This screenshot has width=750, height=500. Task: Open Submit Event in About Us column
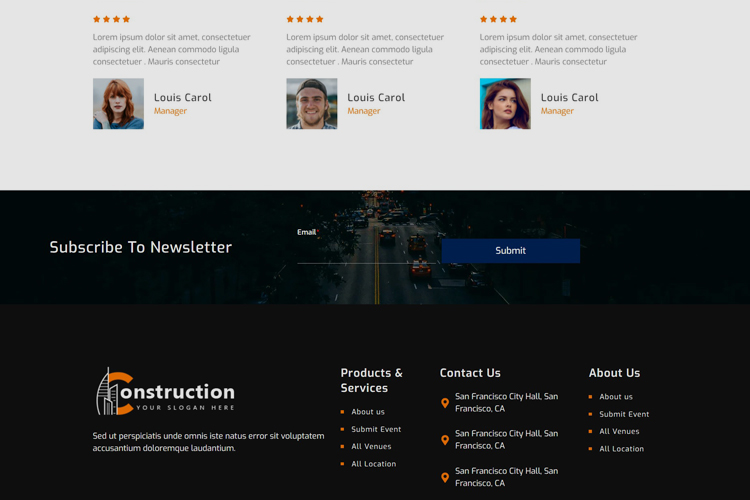pyautogui.click(x=624, y=414)
